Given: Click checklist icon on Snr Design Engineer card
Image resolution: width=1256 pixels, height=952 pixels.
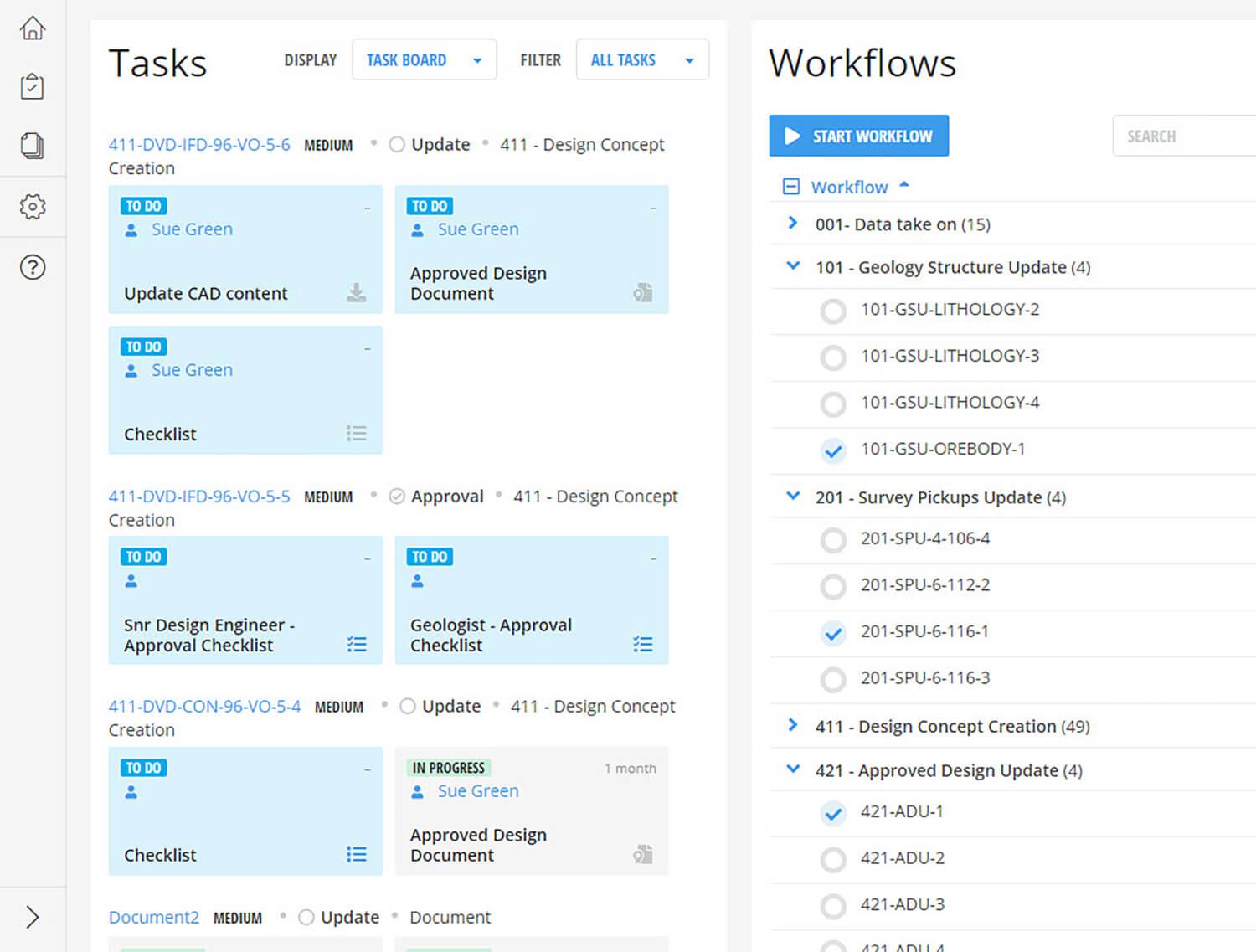Looking at the screenshot, I should click(357, 644).
